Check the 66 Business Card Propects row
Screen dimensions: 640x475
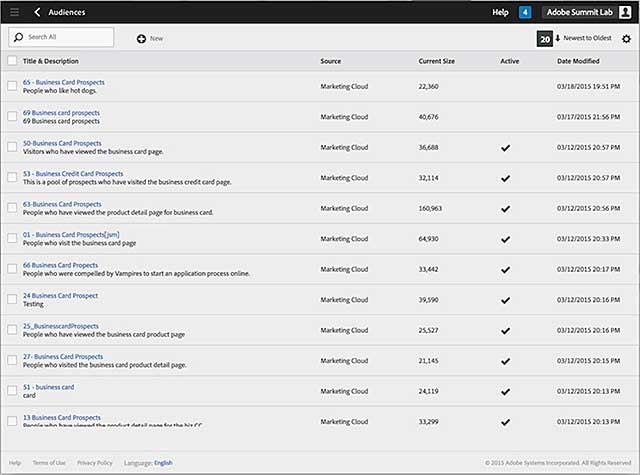click(12, 269)
